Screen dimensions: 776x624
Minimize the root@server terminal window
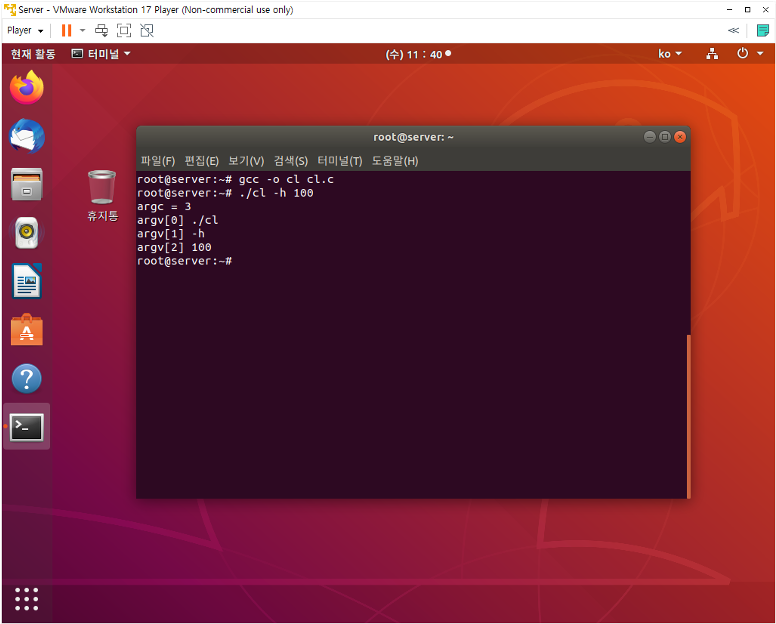coord(650,137)
